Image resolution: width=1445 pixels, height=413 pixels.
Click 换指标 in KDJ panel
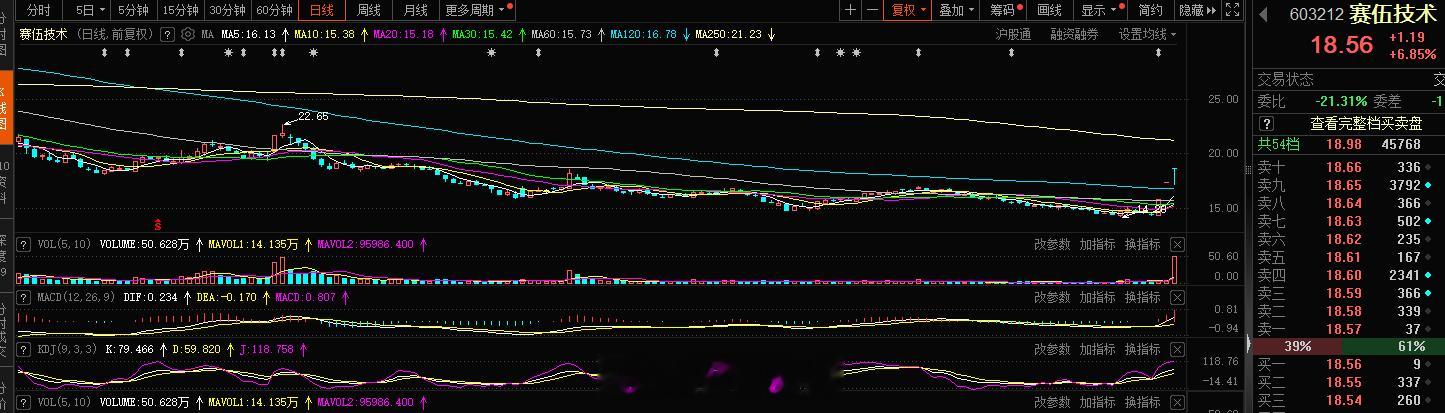pos(1143,349)
